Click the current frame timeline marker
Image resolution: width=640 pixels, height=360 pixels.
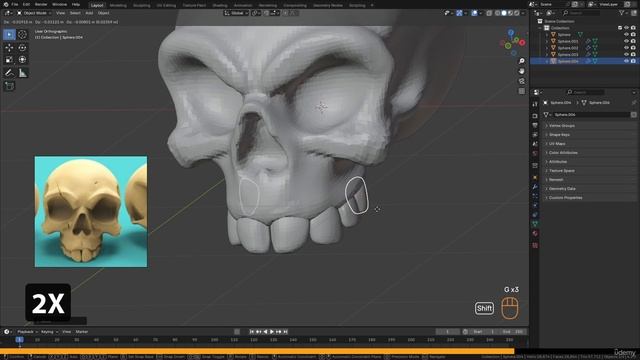coord(19,340)
